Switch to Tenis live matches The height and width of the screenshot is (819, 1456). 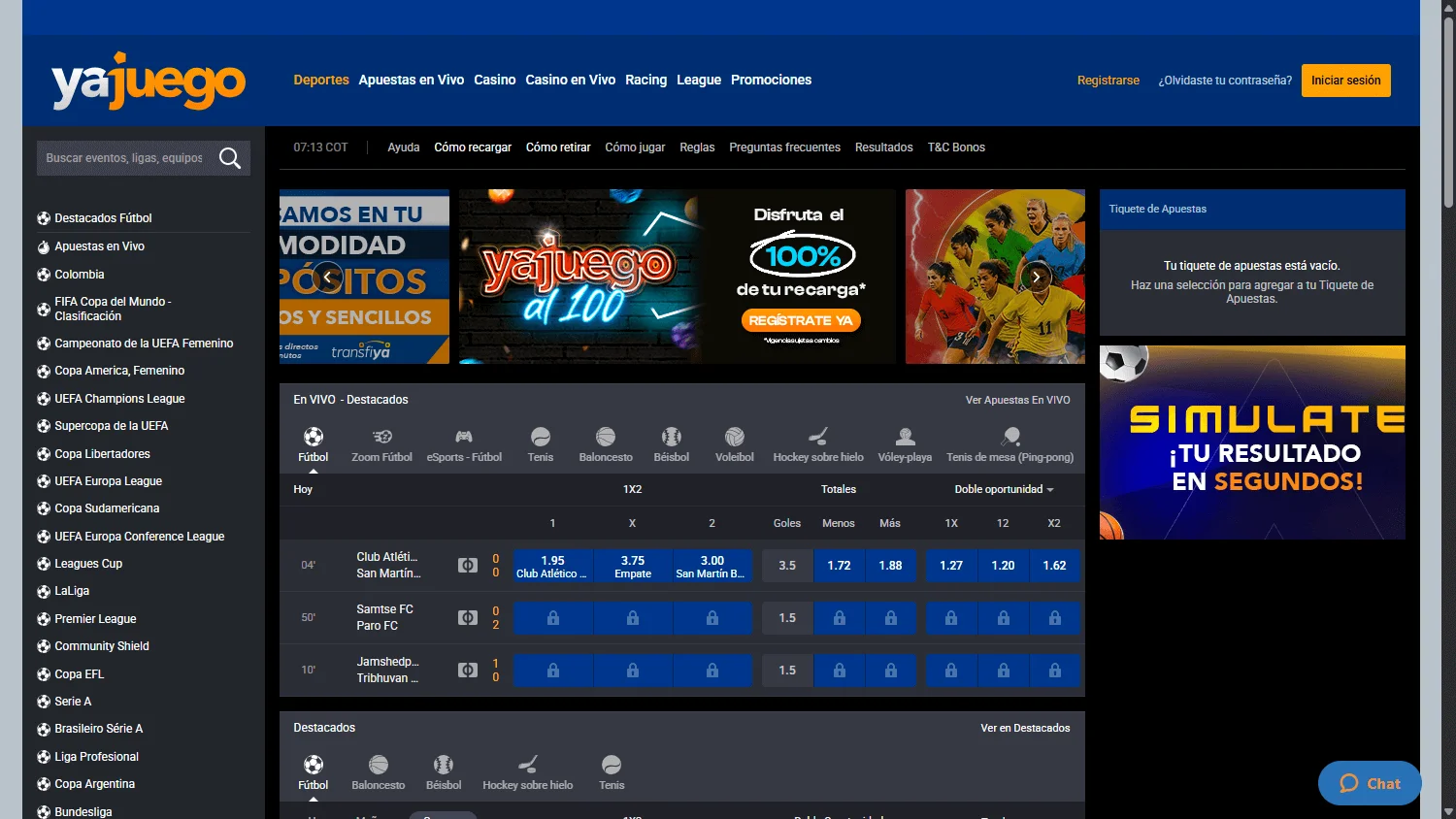541,443
